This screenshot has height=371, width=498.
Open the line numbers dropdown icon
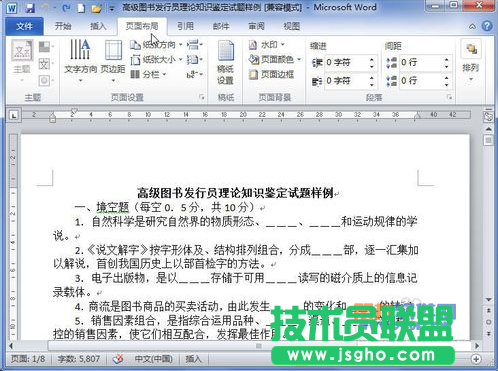click(195, 60)
